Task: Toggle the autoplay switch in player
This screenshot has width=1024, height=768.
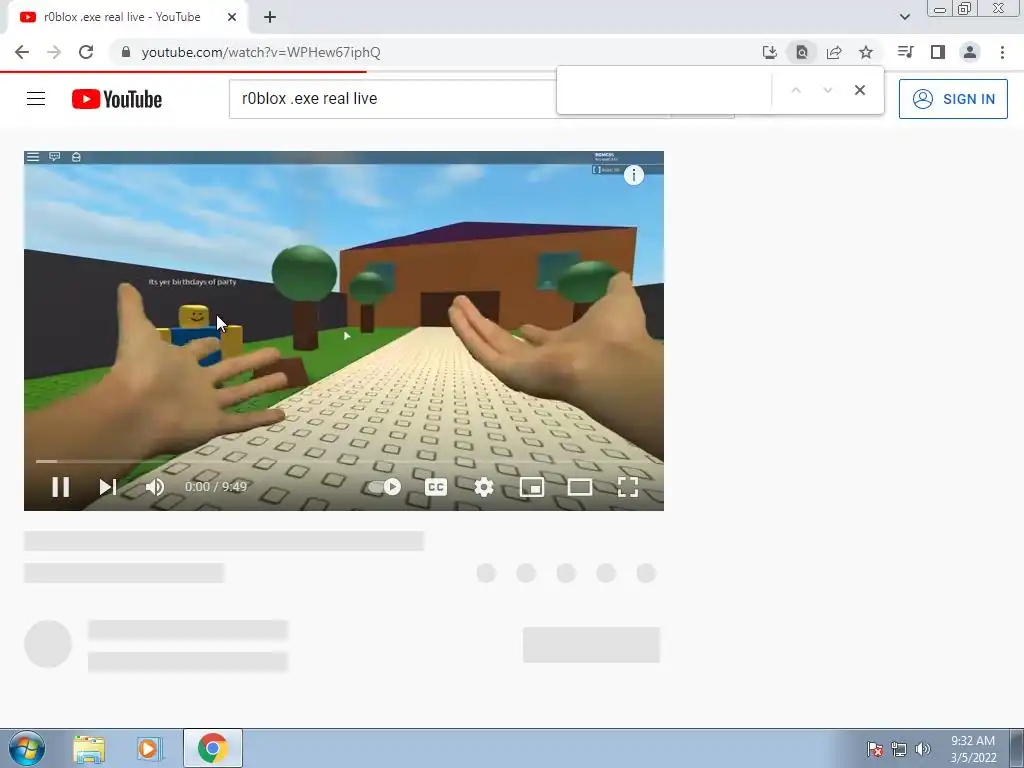Action: (x=385, y=487)
